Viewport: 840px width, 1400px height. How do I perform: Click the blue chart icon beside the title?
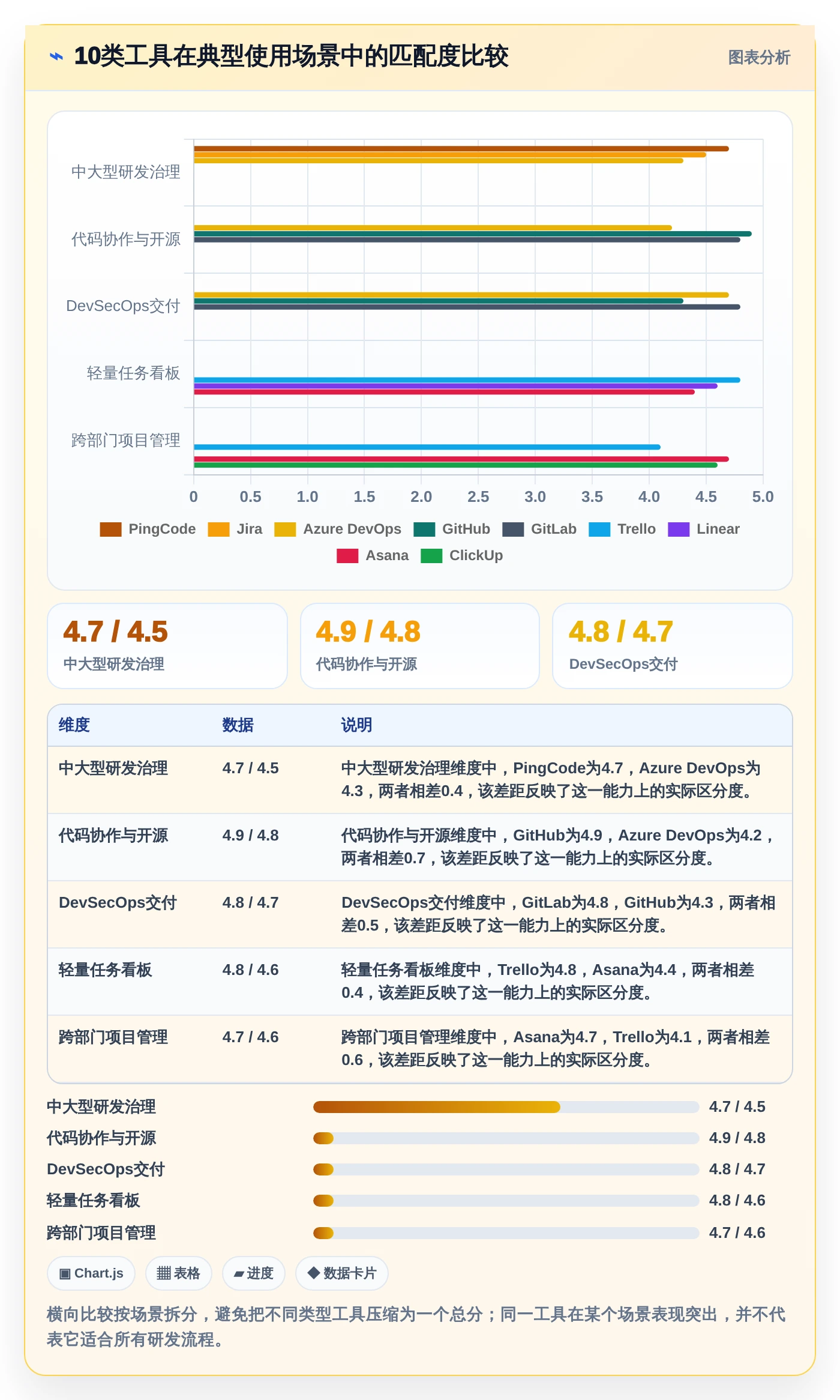pyautogui.click(x=56, y=57)
